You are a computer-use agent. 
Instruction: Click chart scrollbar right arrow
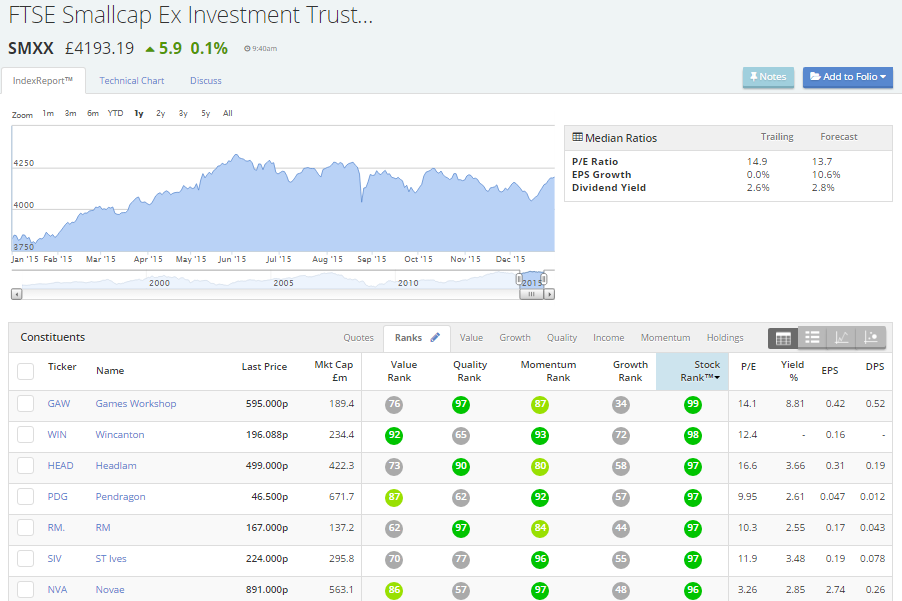click(549, 294)
